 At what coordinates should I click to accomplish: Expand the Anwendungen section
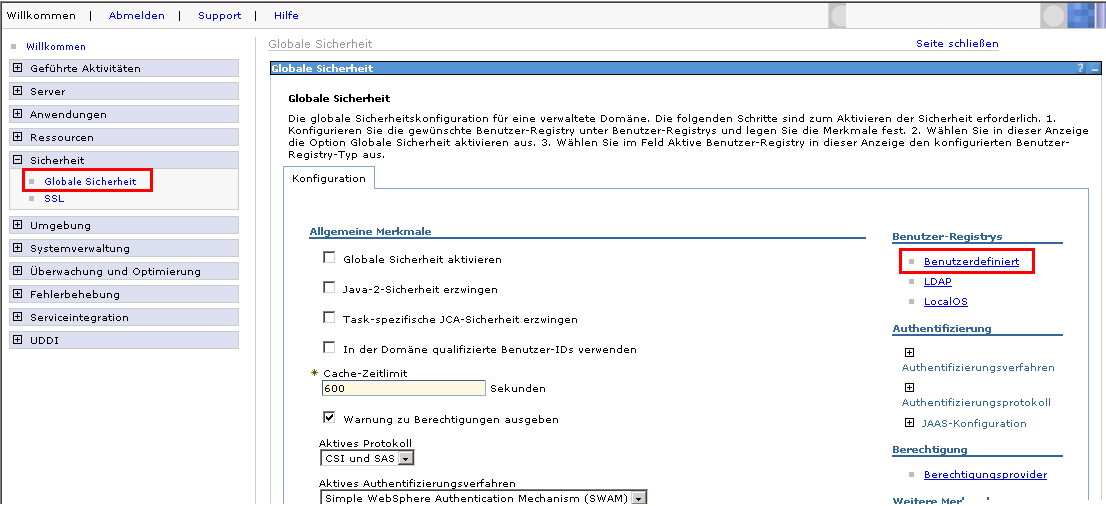coord(18,114)
